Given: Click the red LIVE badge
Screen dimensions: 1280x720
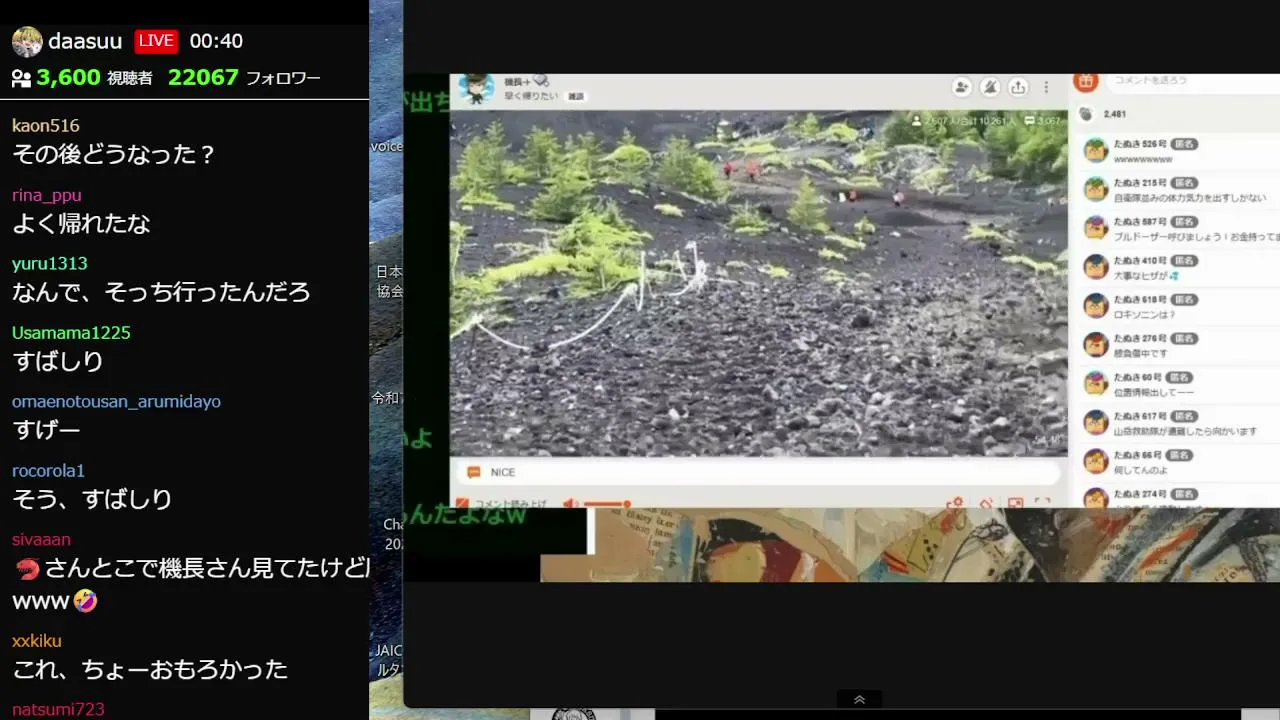Looking at the screenshot, I should coord(156,41).
